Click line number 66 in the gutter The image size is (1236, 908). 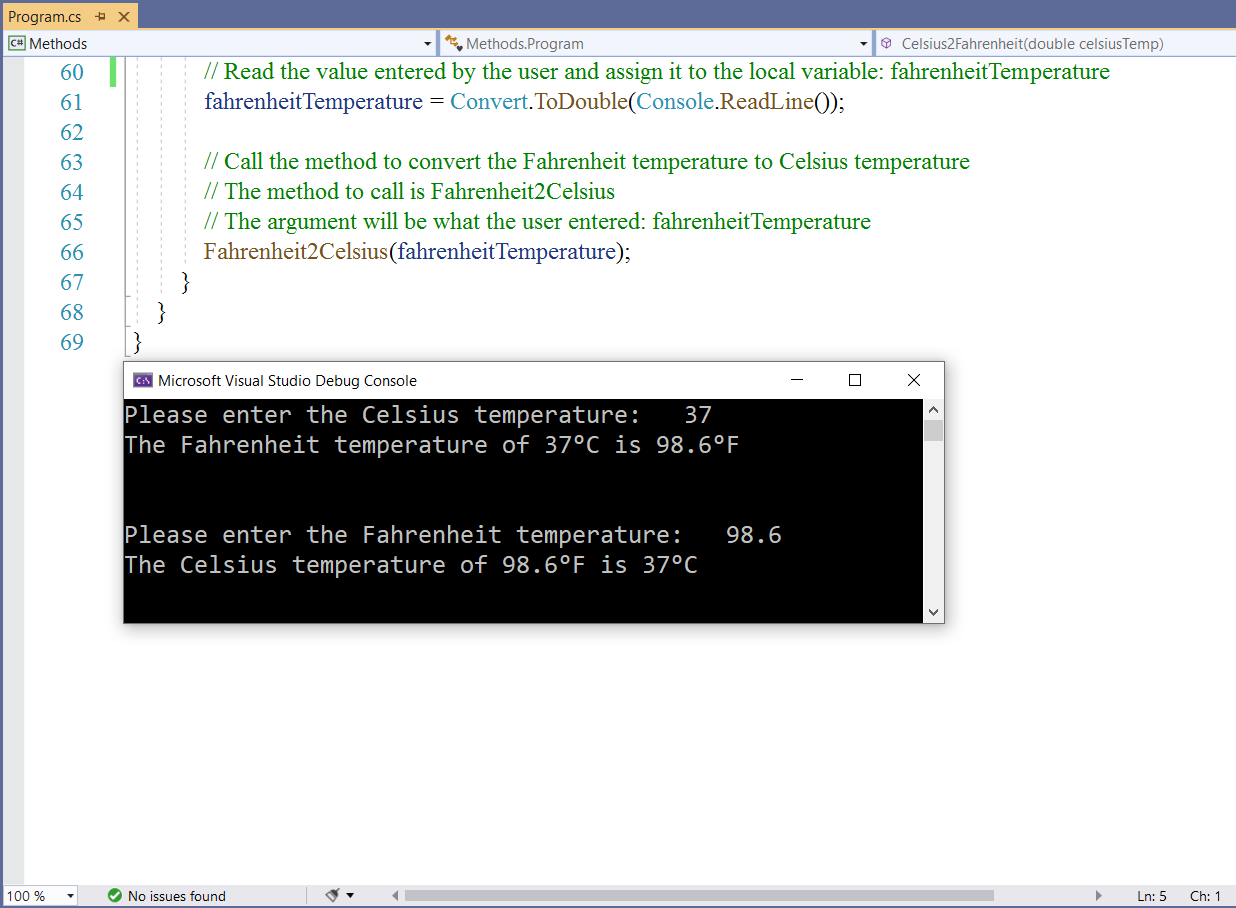point(72,252)
